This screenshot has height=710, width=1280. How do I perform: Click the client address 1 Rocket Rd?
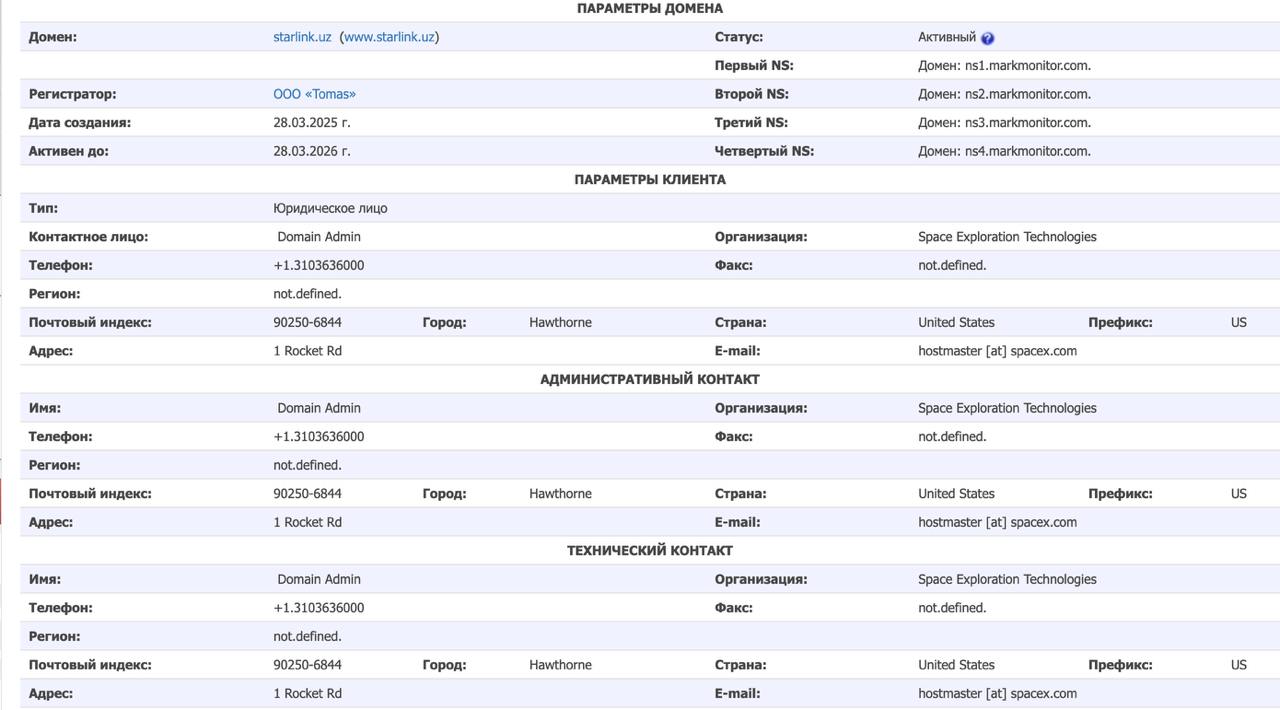click(307, 351)
